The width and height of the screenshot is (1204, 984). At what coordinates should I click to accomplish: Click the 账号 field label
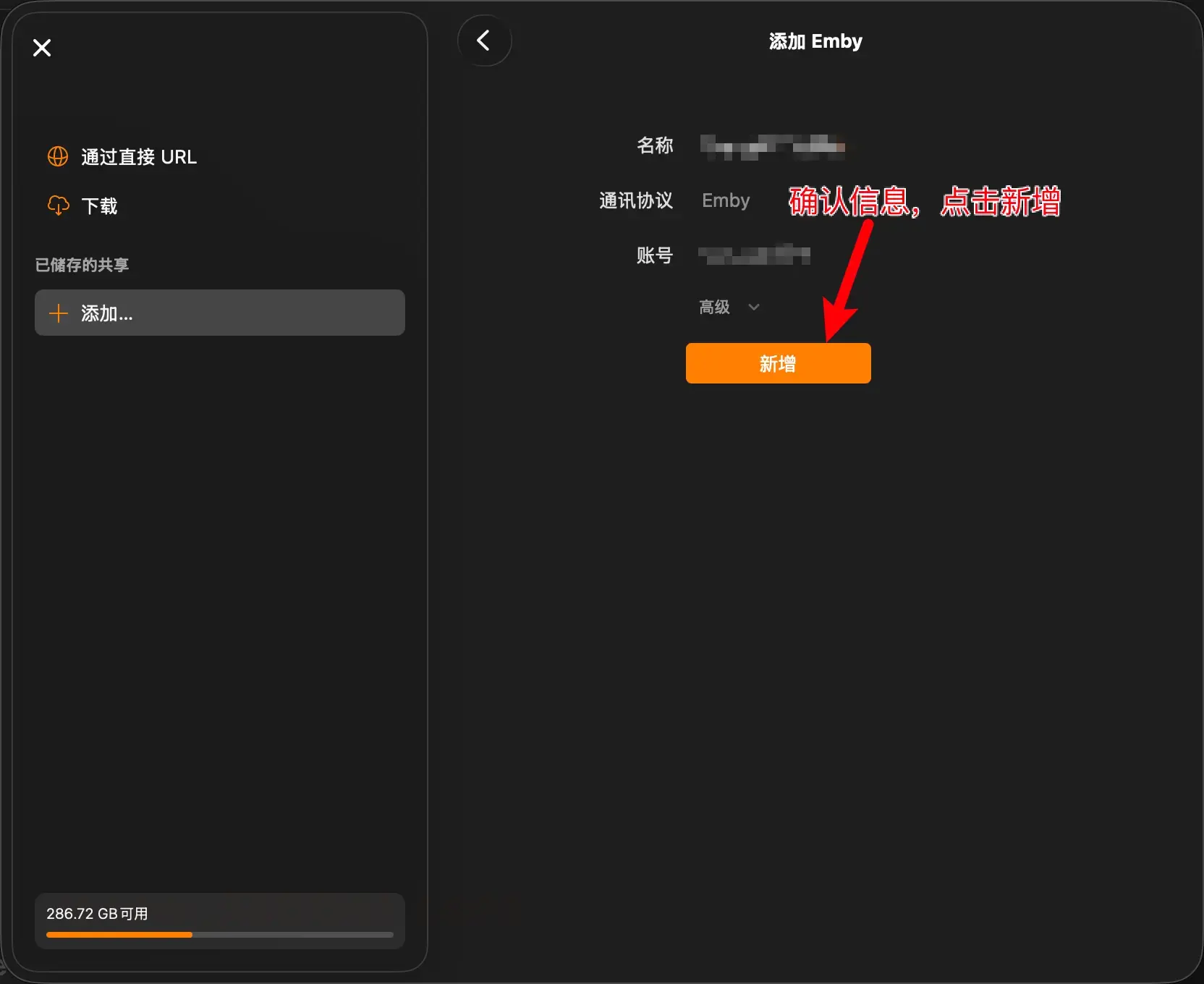(x=655, y=255)
